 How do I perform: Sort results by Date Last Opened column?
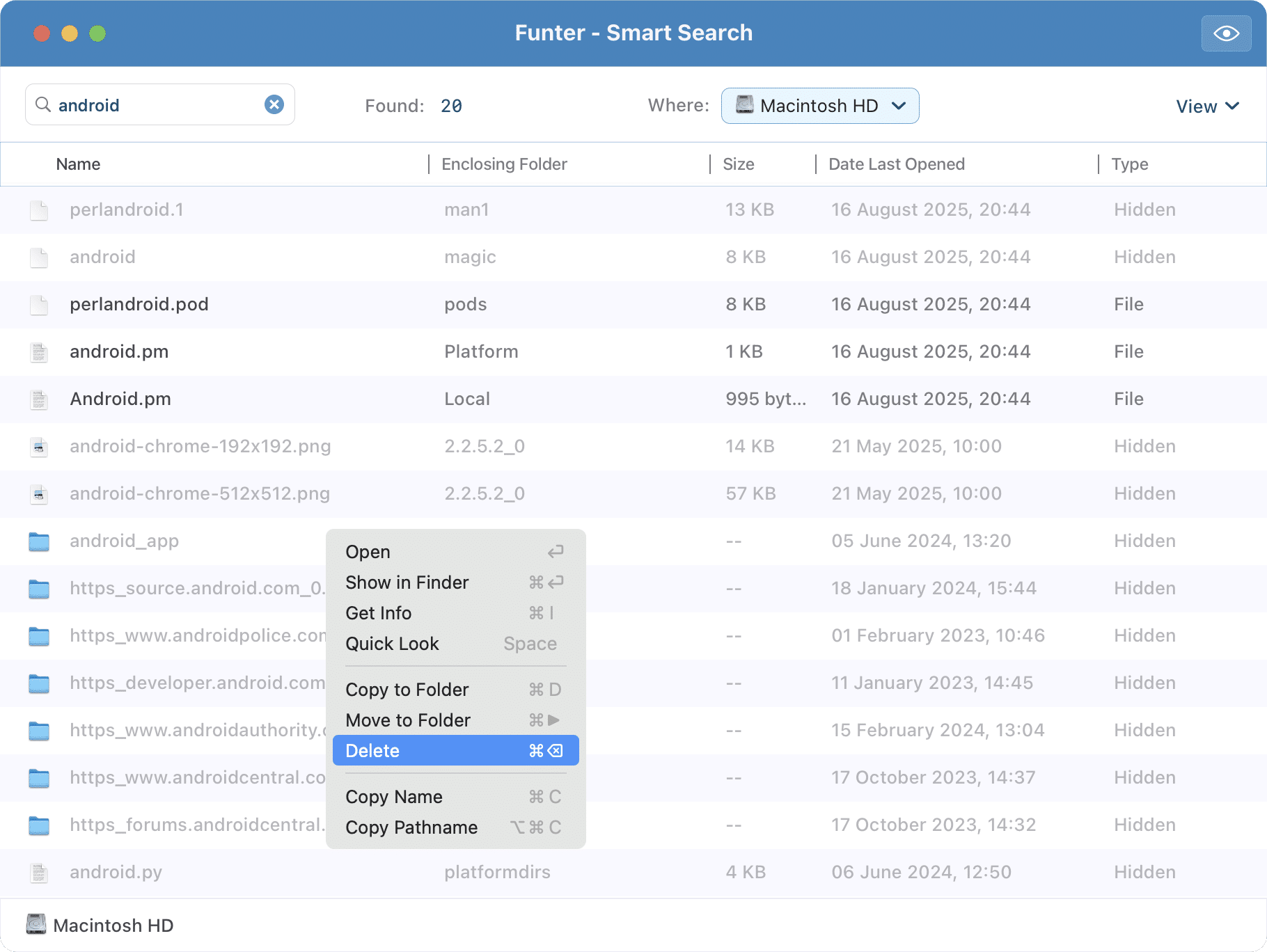(x=896, y=164)
